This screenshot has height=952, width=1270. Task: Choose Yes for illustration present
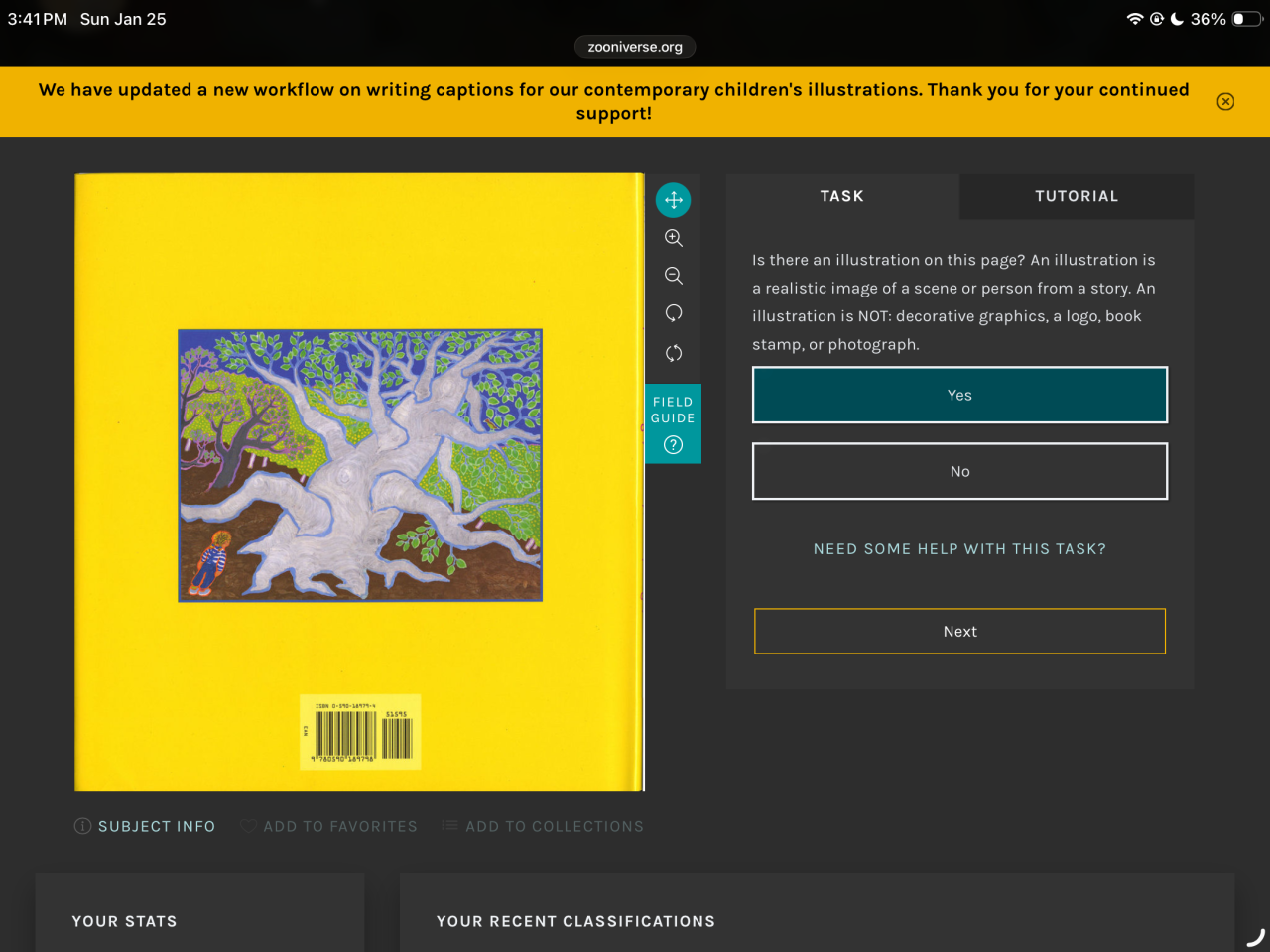[x=959, y=395]
